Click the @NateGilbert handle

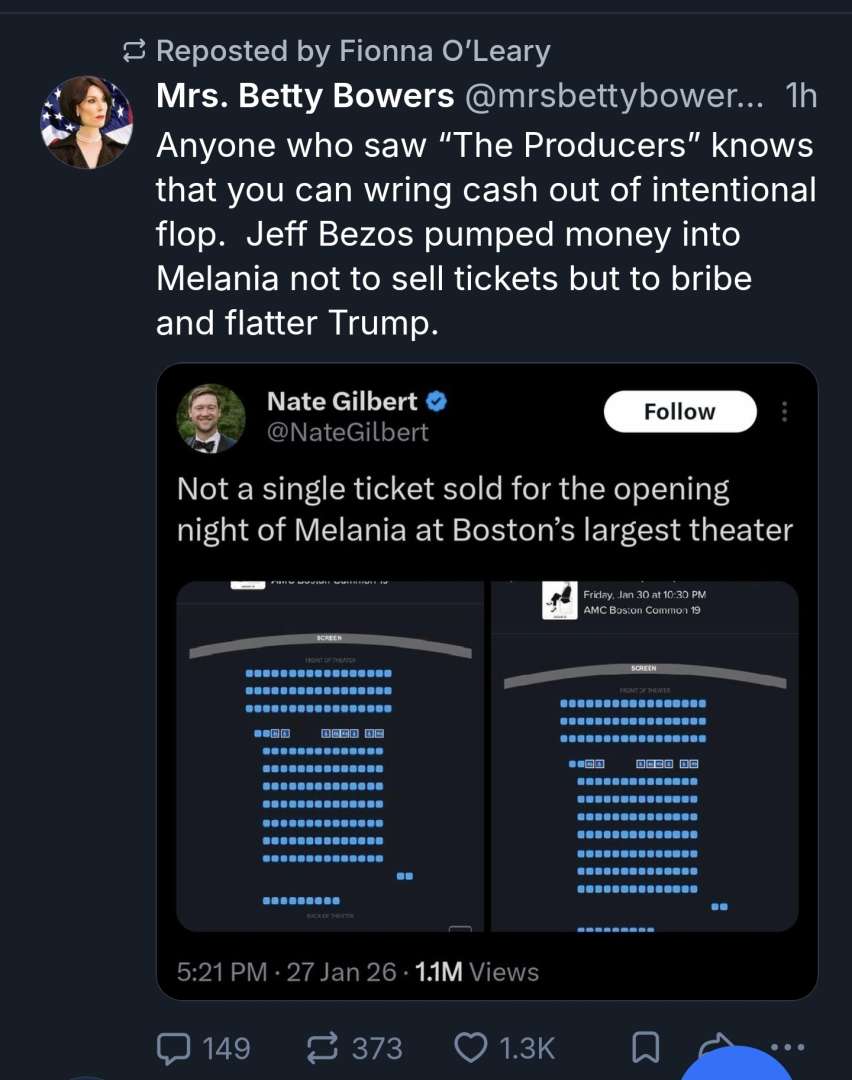click(x=347, y=432)
